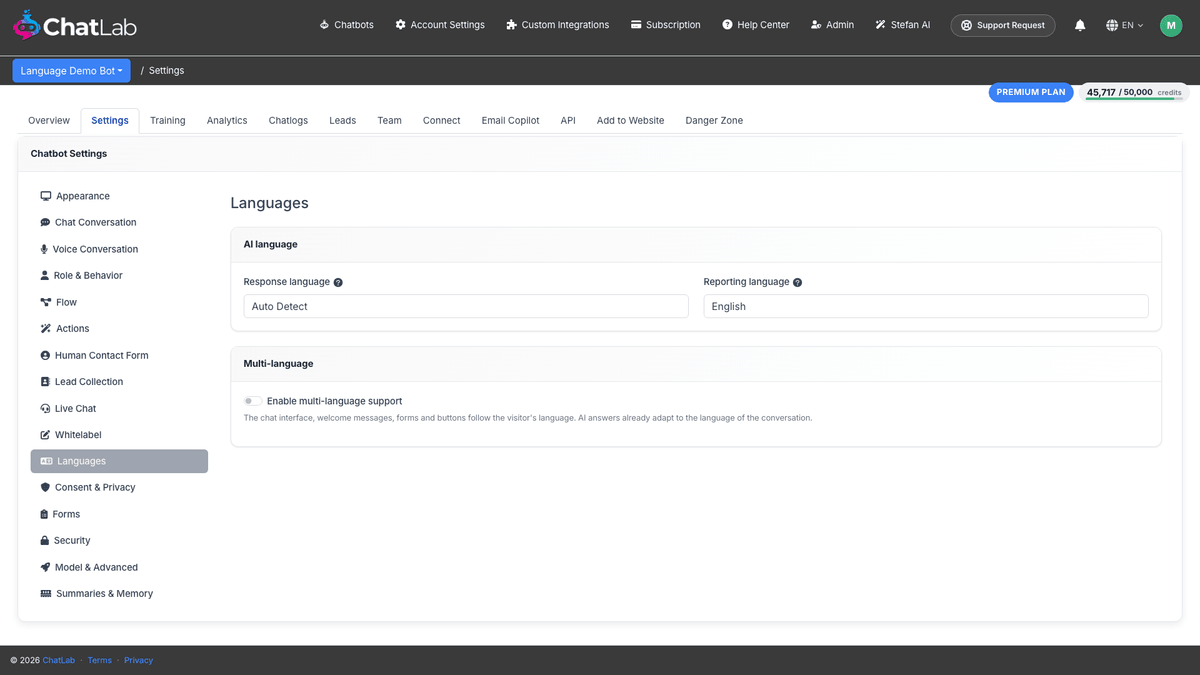This screenshot has width=1200, height=675.
Task: Click the Model & Advanced rocket icon
Action: [45, 567]
